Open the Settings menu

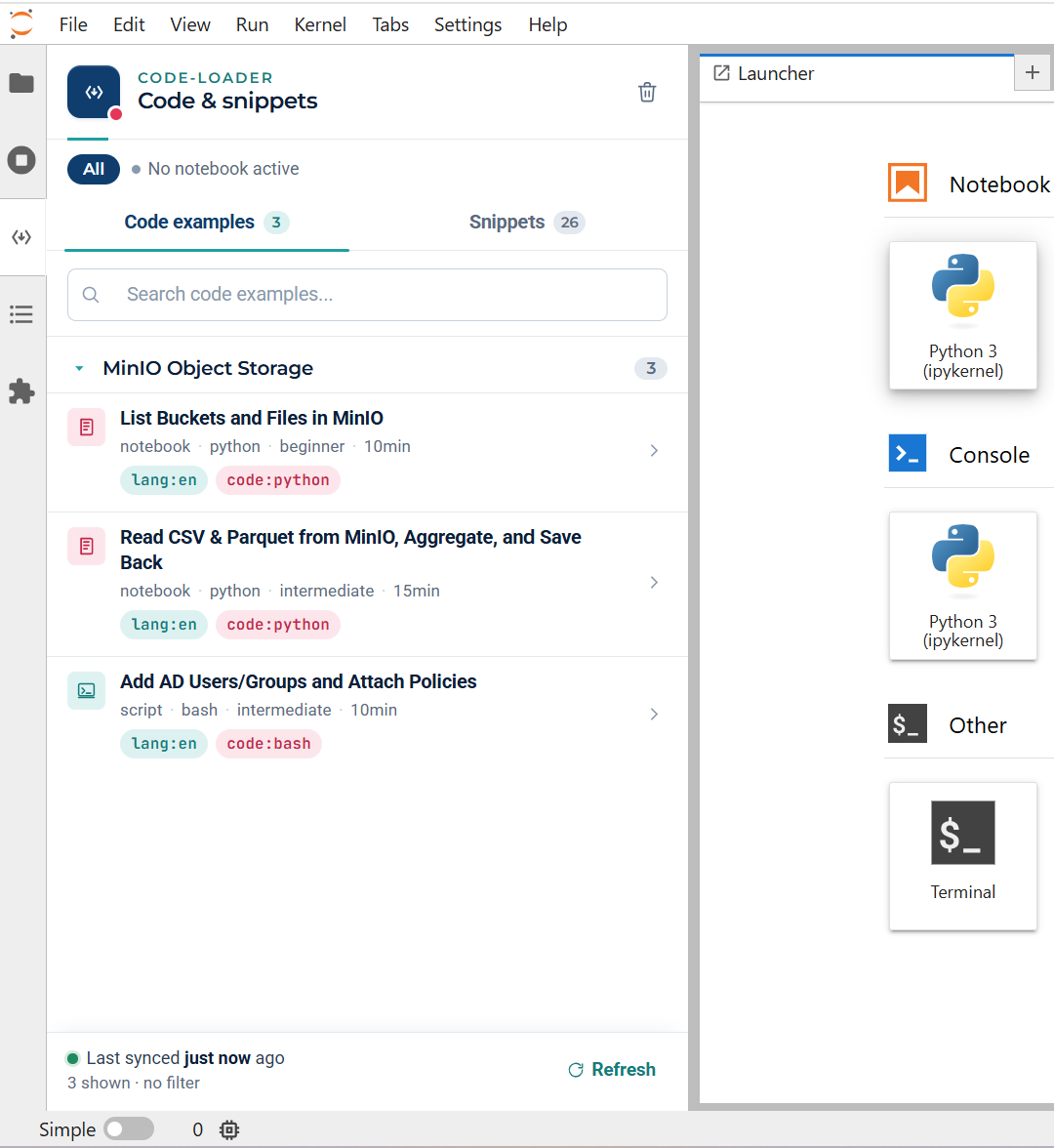pyautogui.click(x=467, y=25)
